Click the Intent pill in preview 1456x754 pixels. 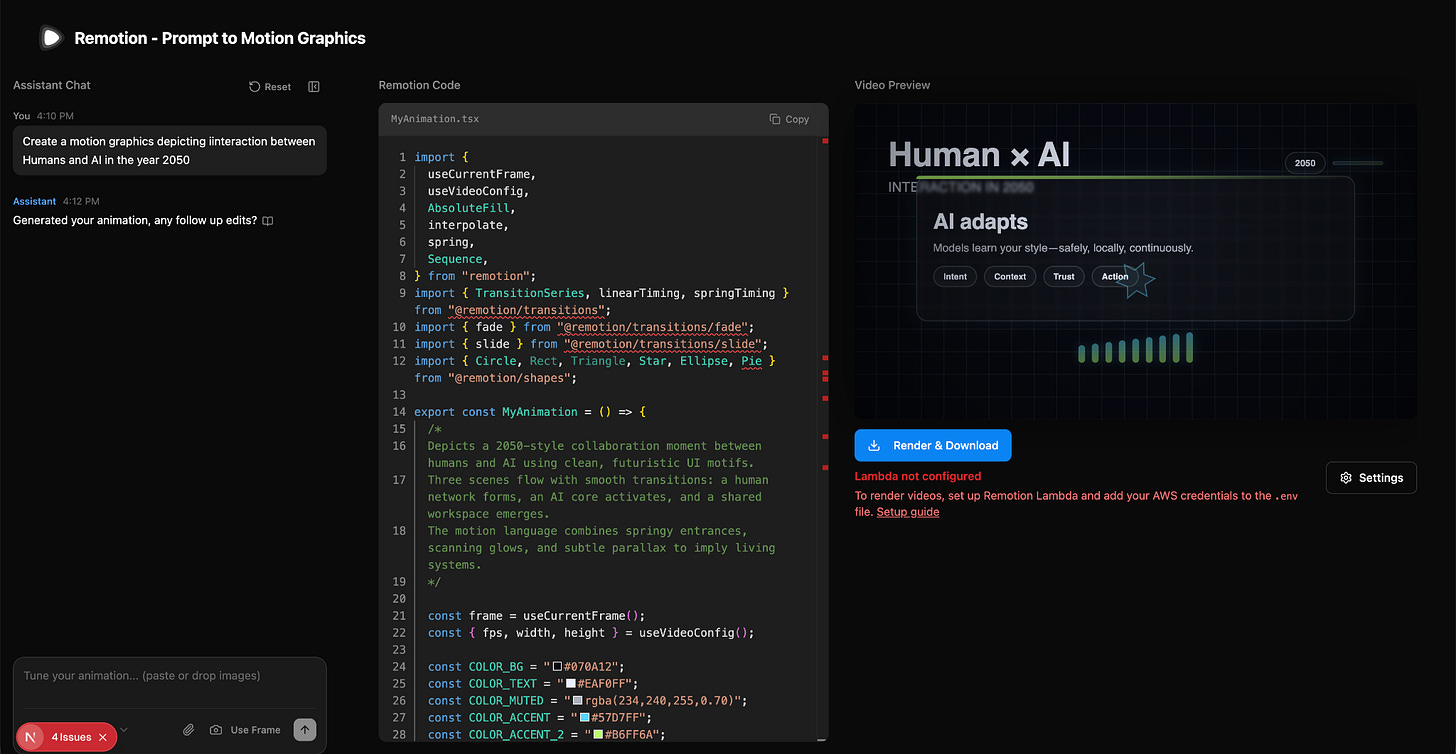point(955,277)
